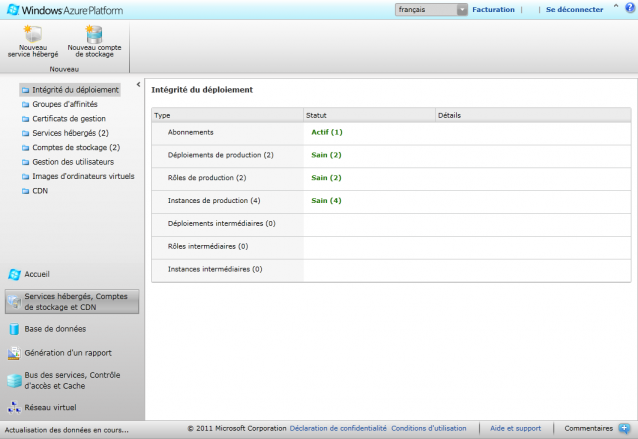Image resolution: width=638 pixels, height=439 pixels.
Task: Click the Services hébergés section icon
Action: tap(14, 301)
